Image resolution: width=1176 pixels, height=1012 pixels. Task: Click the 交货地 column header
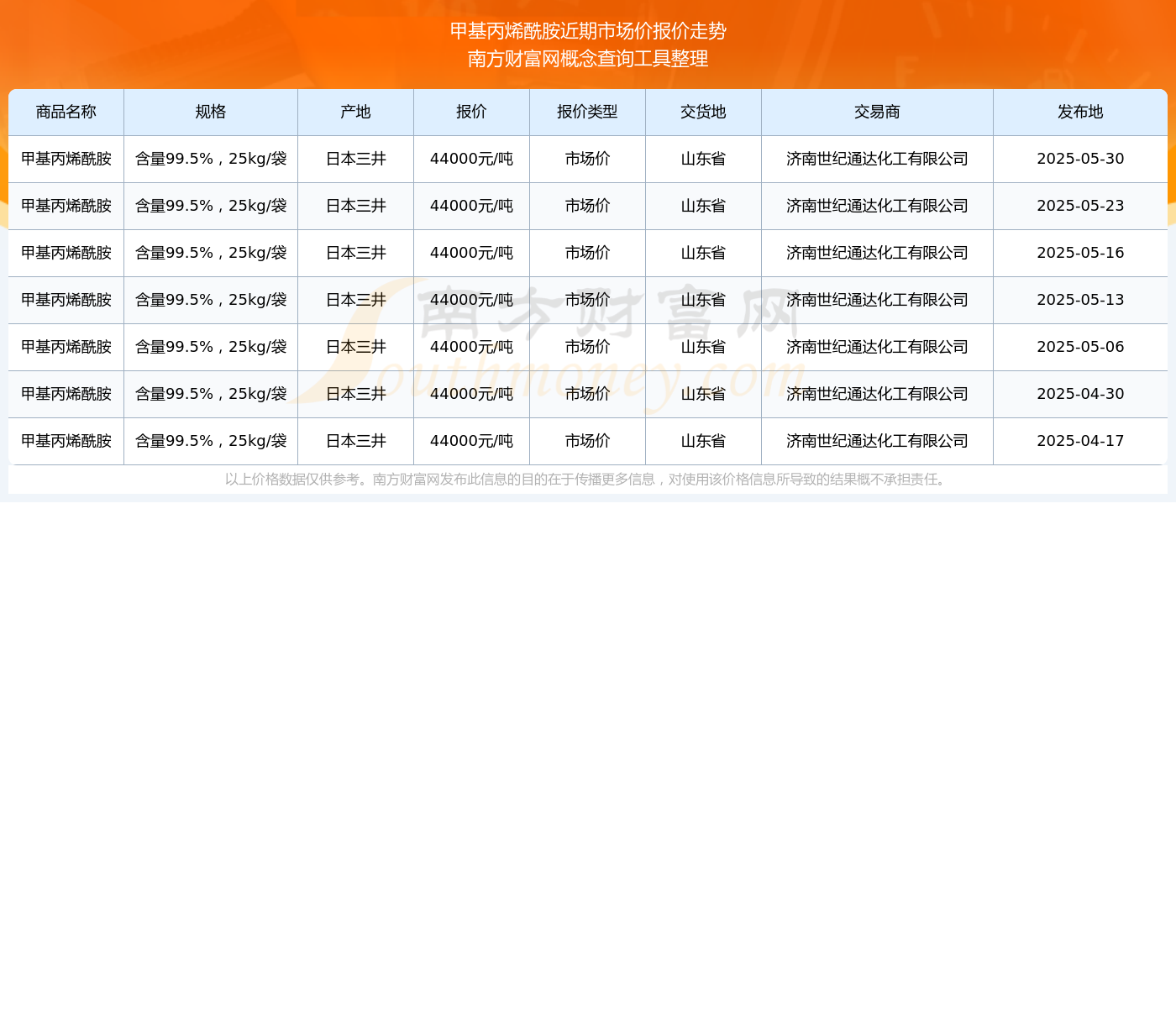[x=704, y=112]
